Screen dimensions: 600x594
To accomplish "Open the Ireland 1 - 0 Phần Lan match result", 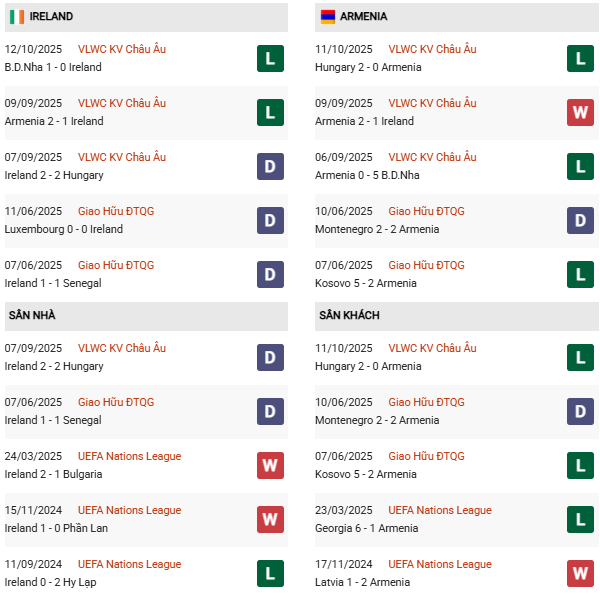I will (x=55, y=529).
